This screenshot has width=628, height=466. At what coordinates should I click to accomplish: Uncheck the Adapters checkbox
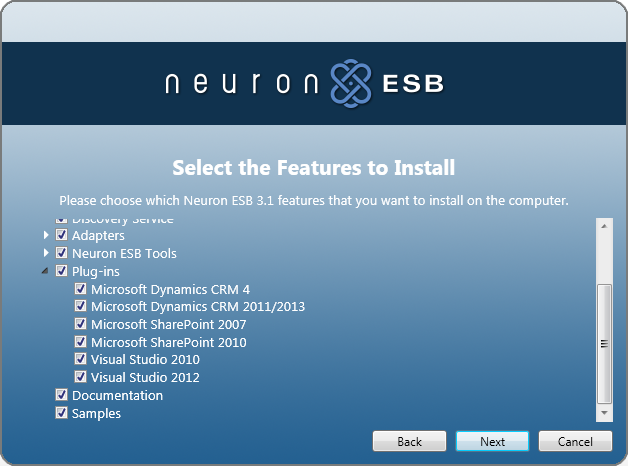pyautogui.click(x=61, y=235)
